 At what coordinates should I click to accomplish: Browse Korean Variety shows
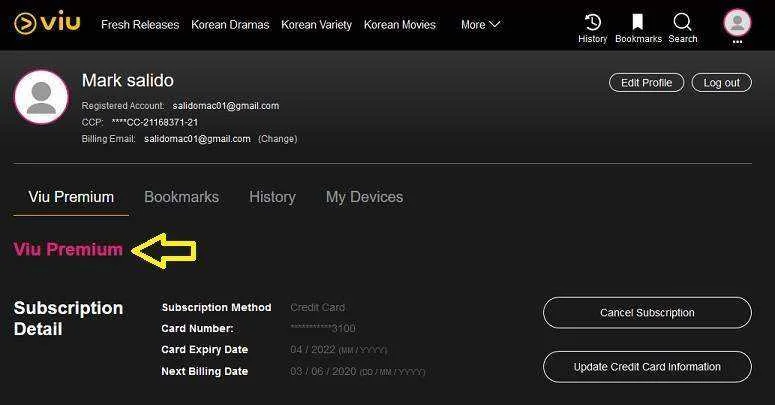[316, 25]
